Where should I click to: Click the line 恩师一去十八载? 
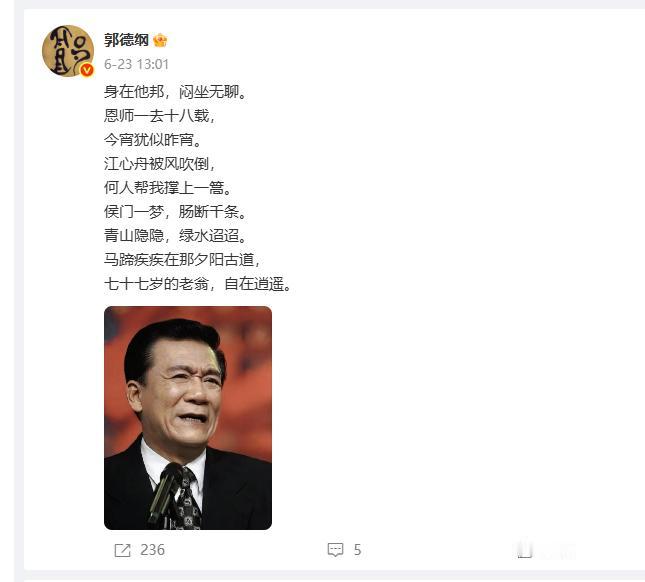pyautogui.click(x=160, y=116)
